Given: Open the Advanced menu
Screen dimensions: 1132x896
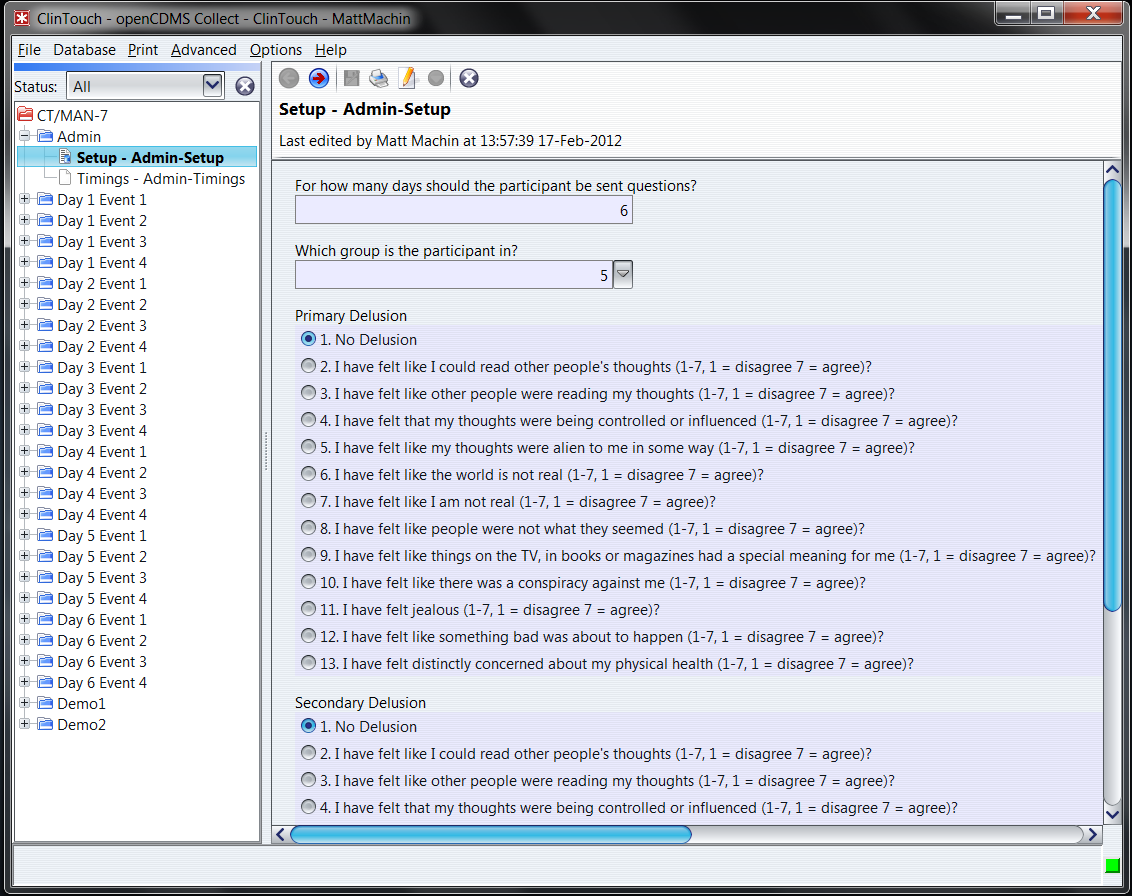Looking at the screenshot, I should click(203, 50).
